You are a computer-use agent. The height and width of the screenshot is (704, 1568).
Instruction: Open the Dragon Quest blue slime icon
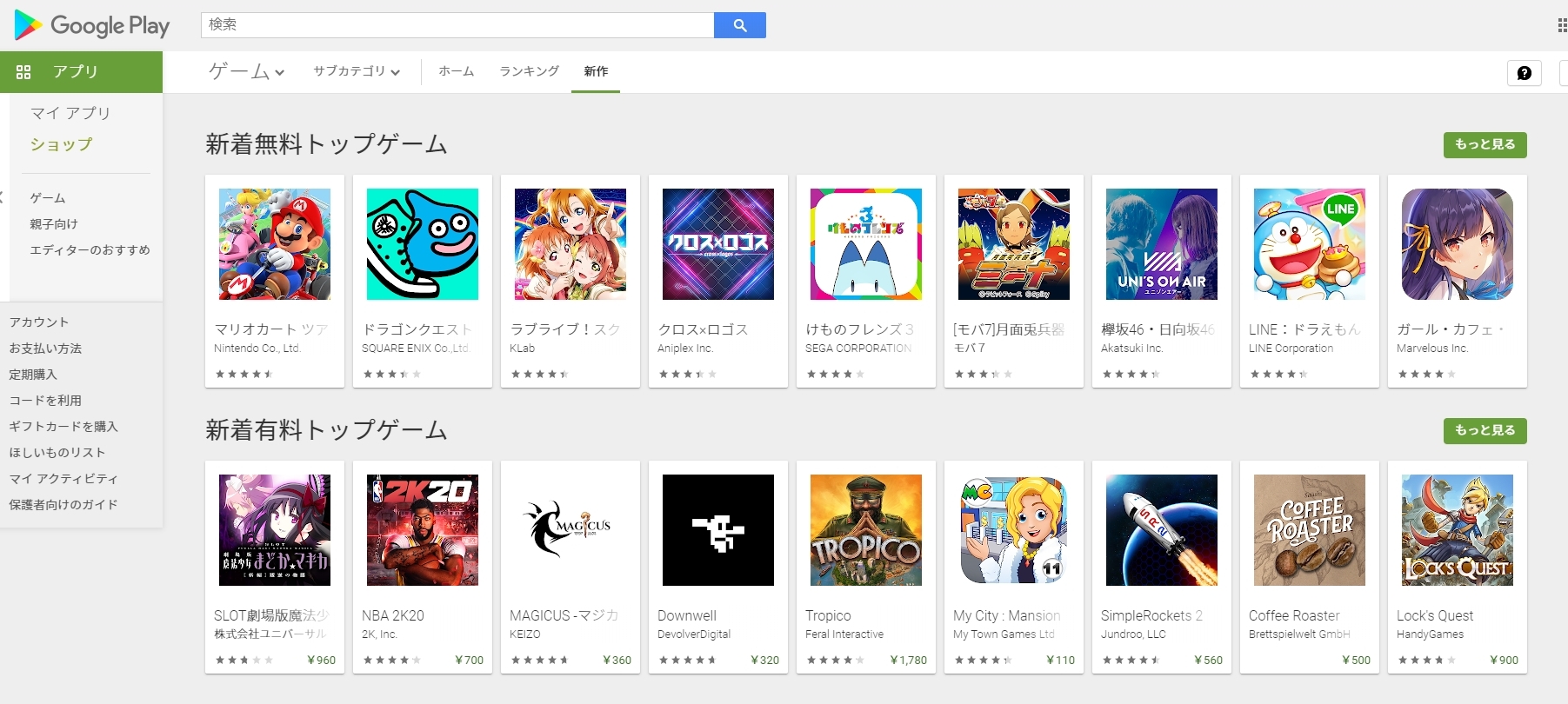(423, 244)
